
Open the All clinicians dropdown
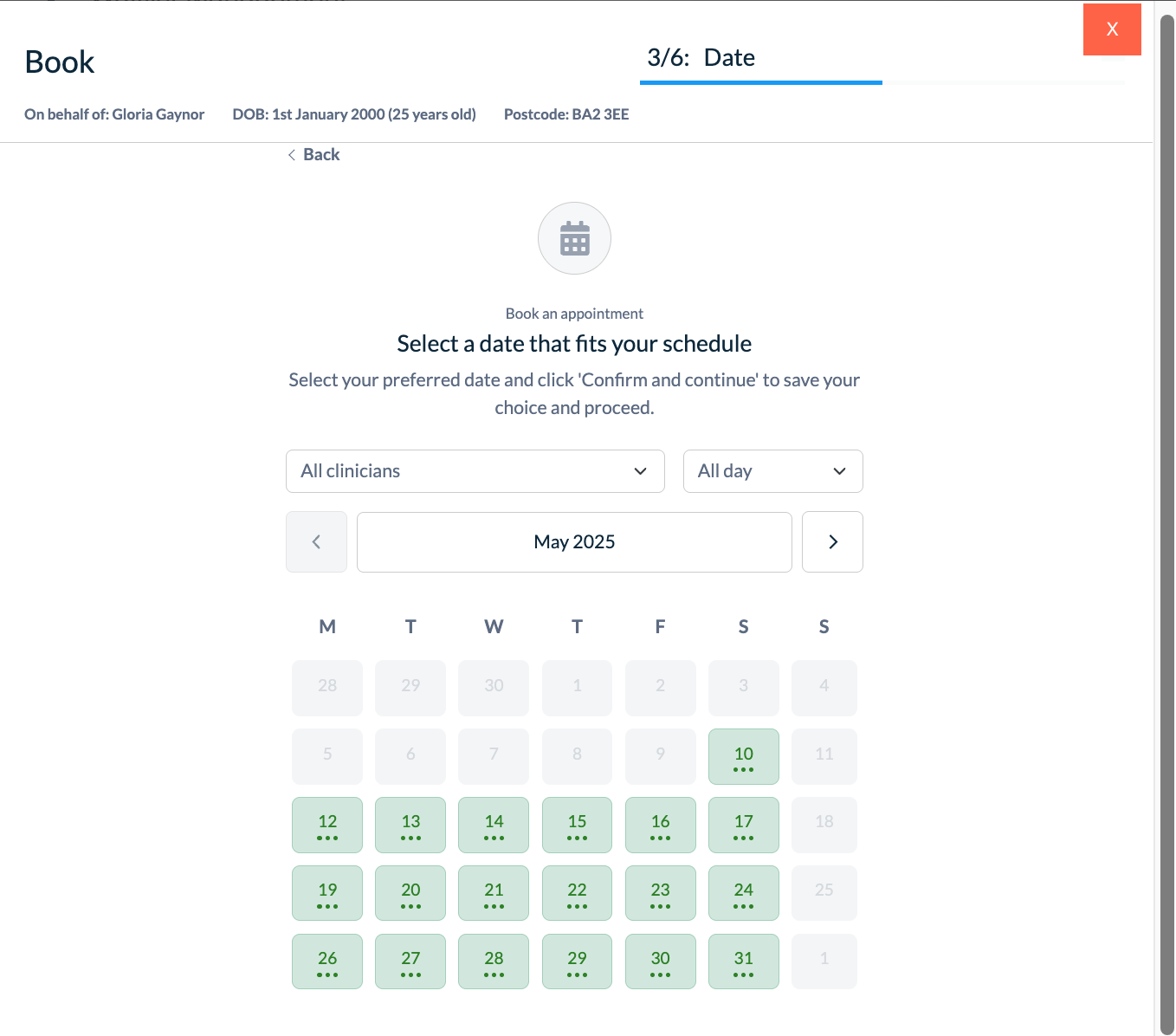point(475,471)
